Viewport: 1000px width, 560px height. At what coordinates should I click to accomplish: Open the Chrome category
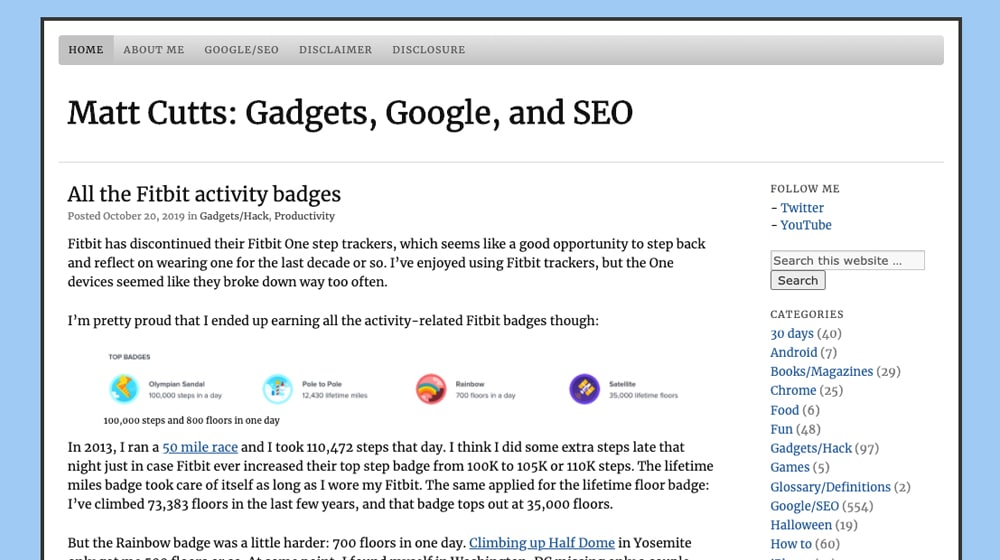[x=793, y=390]
